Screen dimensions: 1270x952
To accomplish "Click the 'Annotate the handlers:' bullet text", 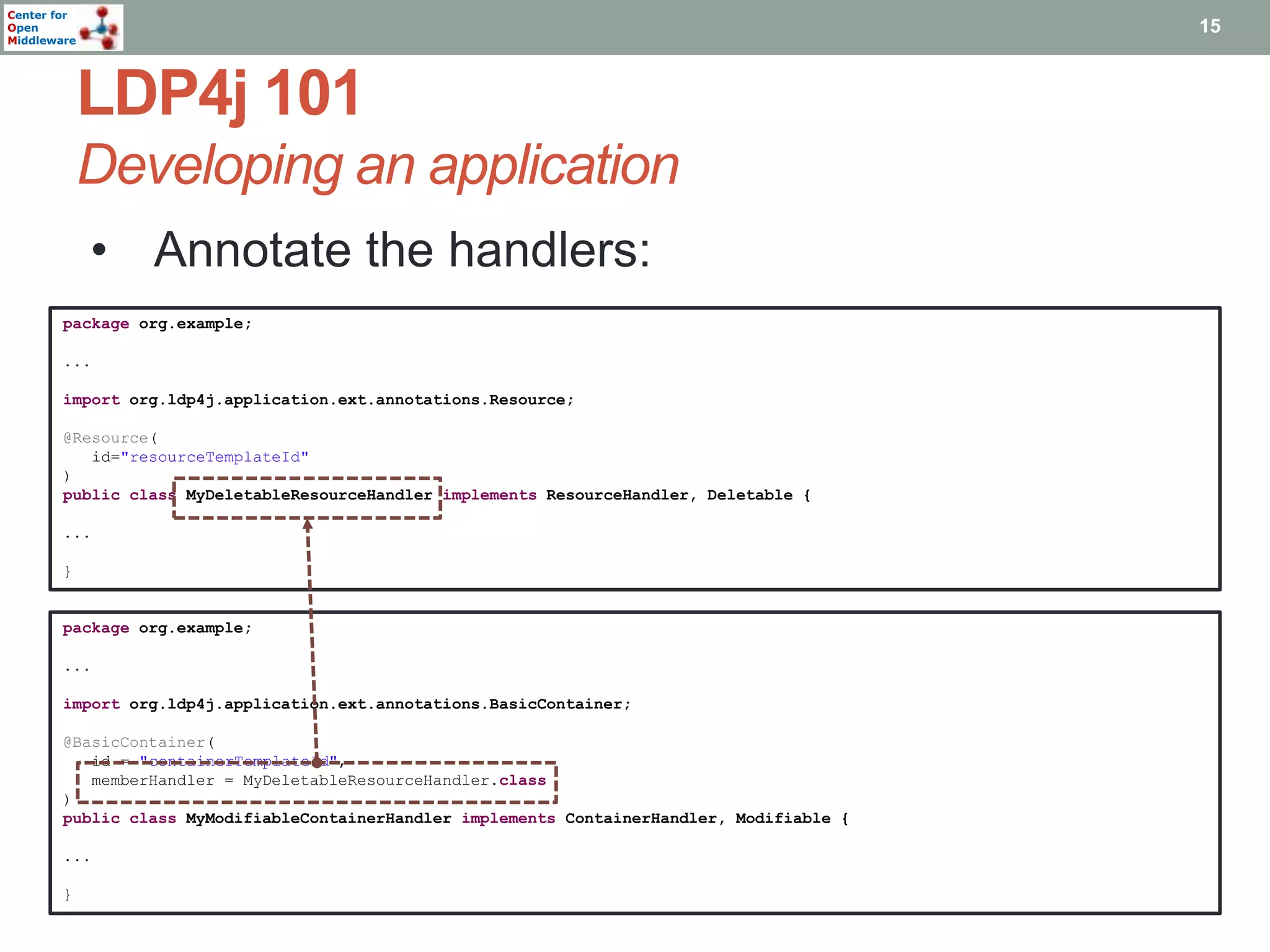I will pos(402,250).
